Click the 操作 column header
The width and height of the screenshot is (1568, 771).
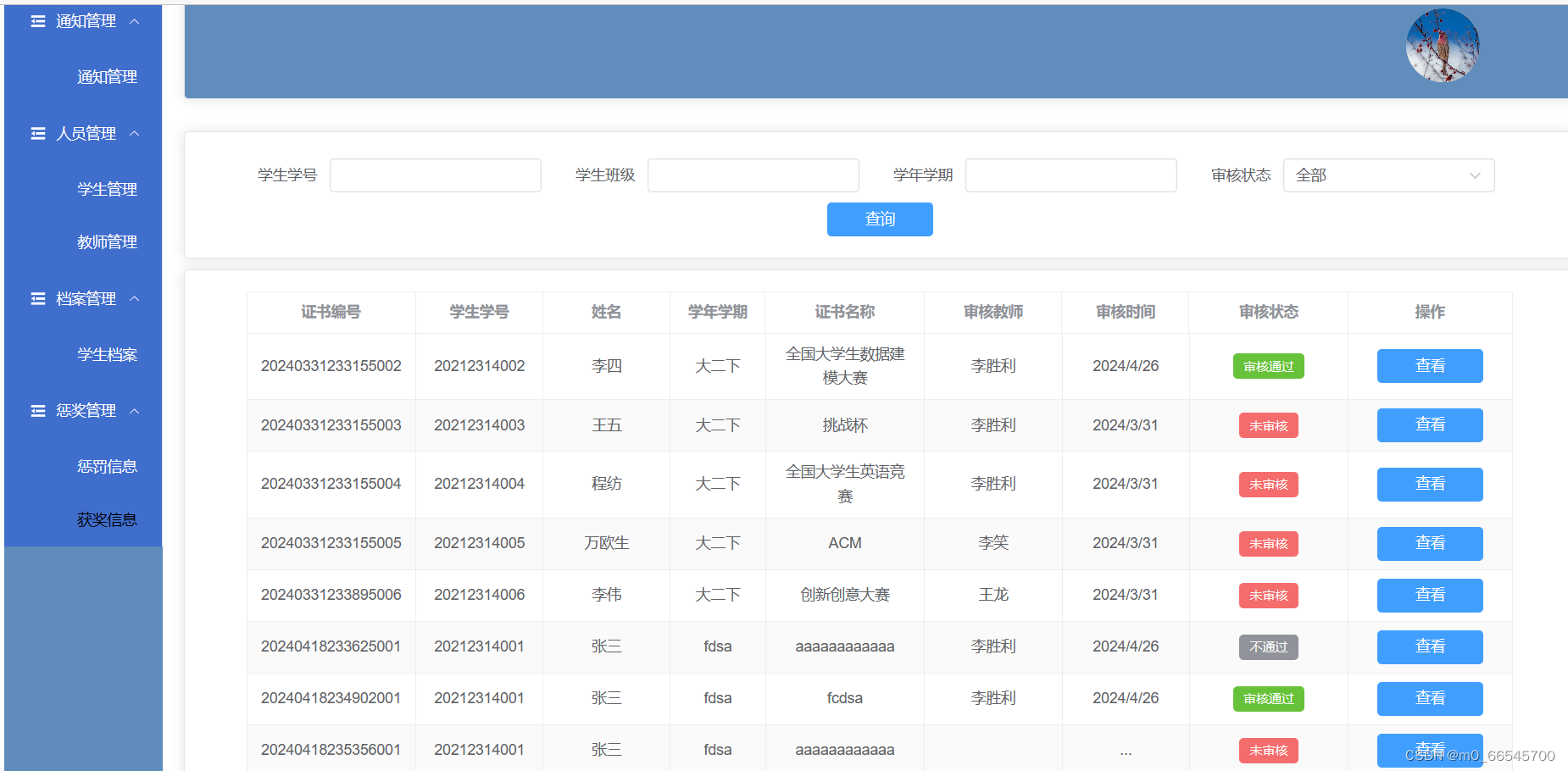click(x=1430, y=312)
